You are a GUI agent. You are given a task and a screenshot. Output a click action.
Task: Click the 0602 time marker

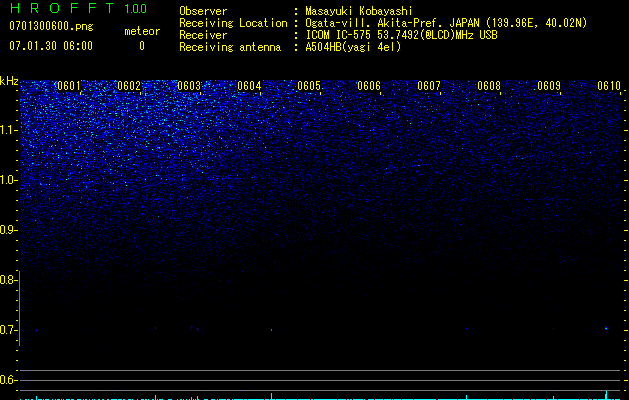129,86
